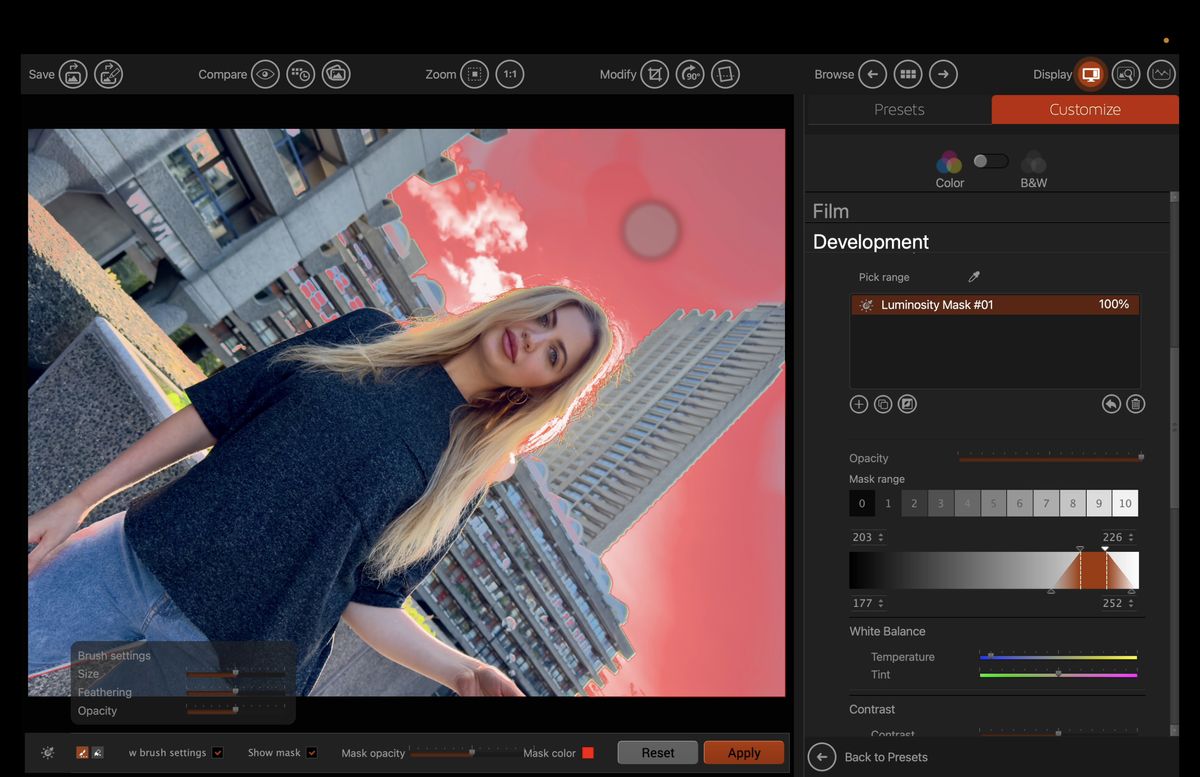Open the Compare eye preview

[x=265, y=74]
